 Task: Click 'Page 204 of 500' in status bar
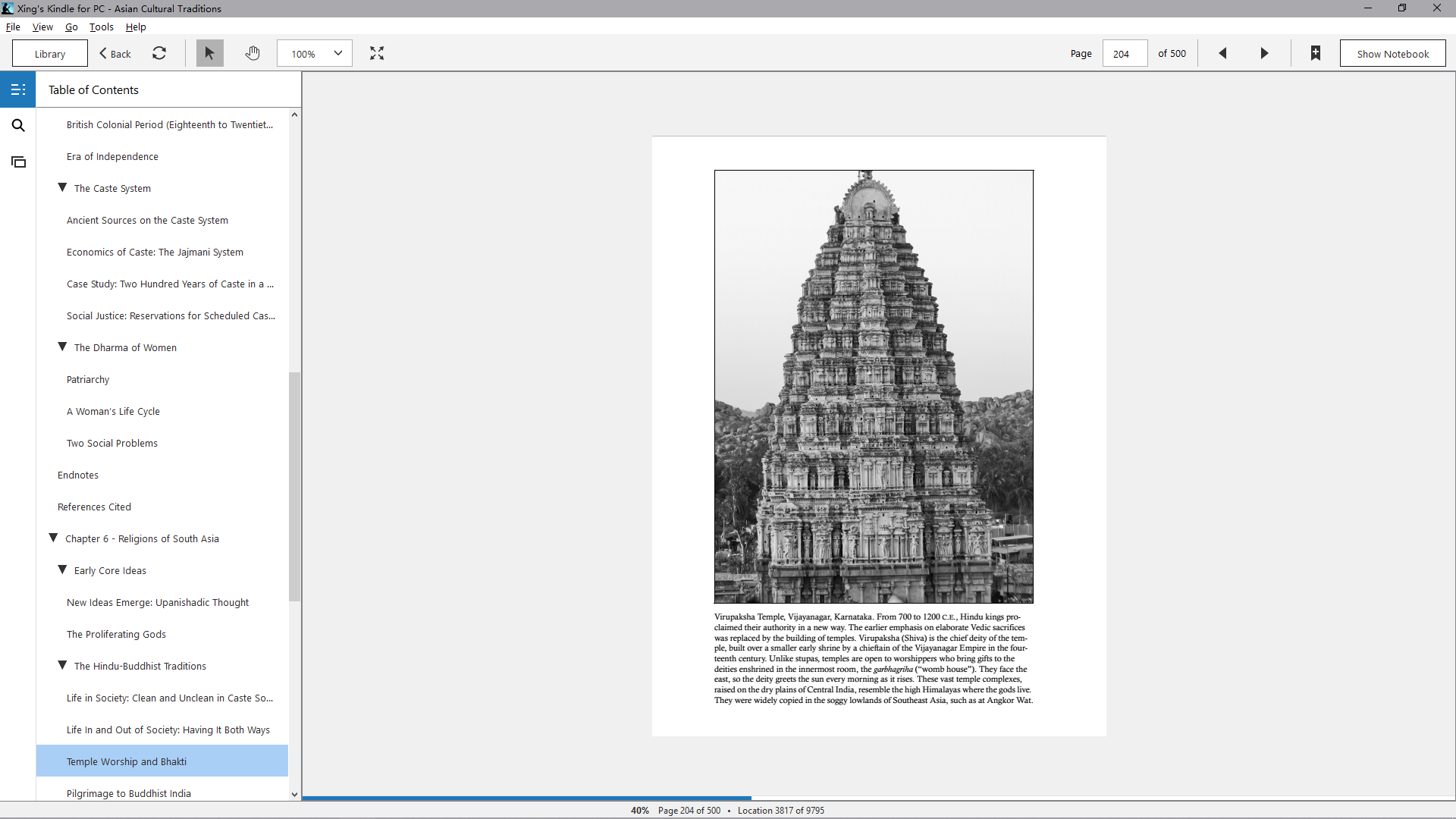pos(689,810)
